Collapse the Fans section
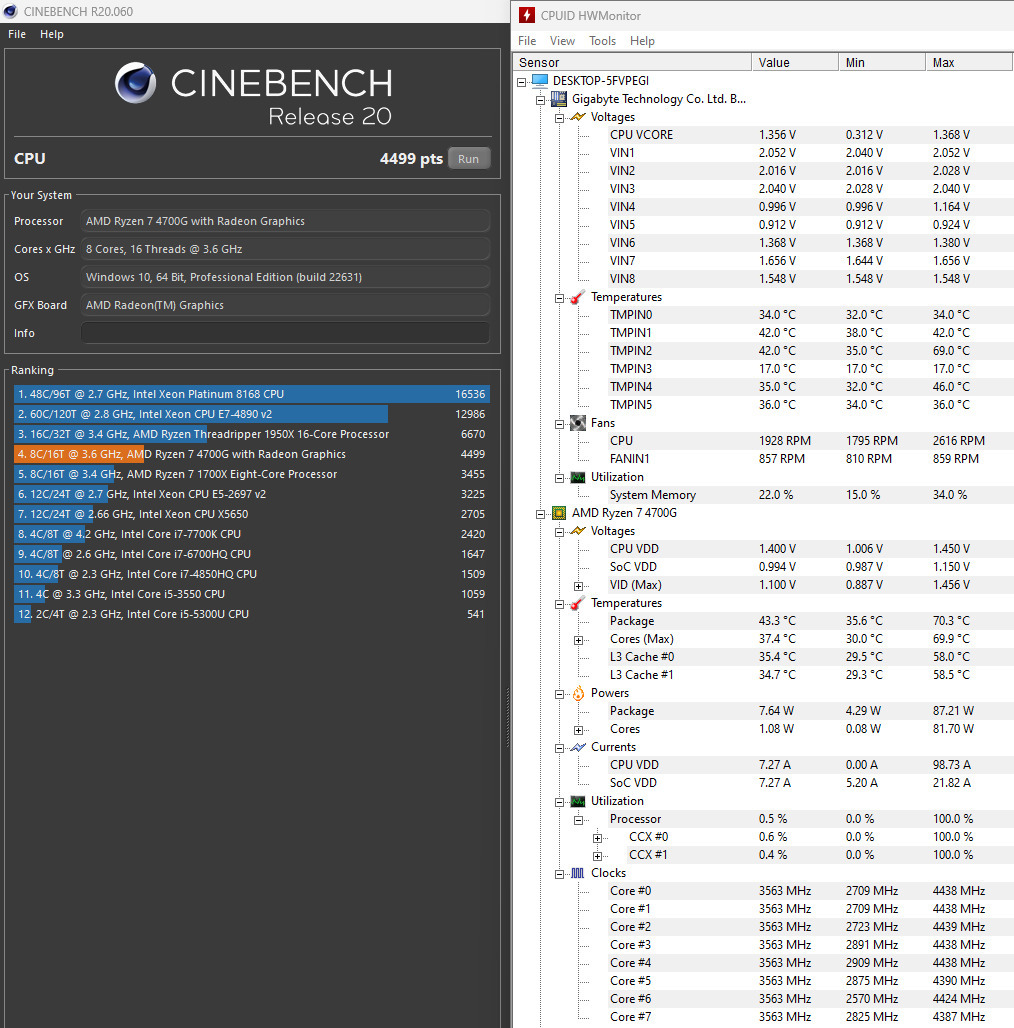Screen dimensions: 1014x1028 tap(559, 424)
